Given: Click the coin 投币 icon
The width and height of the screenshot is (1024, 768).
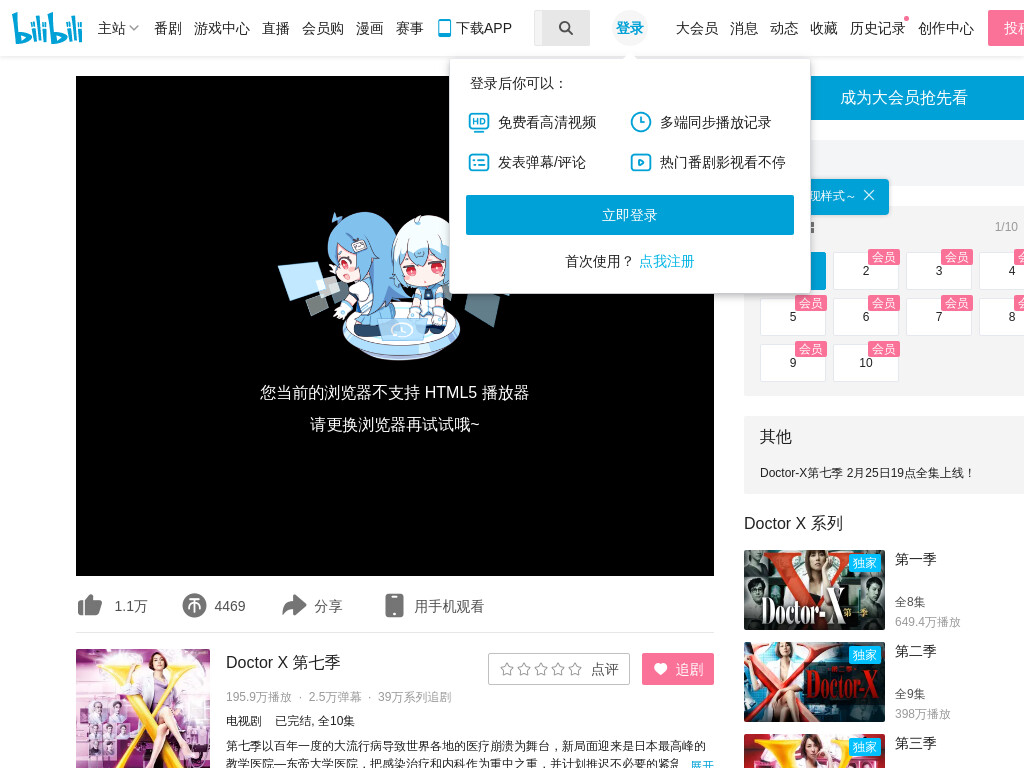Looking at the screenshot, I should (194, 605).
